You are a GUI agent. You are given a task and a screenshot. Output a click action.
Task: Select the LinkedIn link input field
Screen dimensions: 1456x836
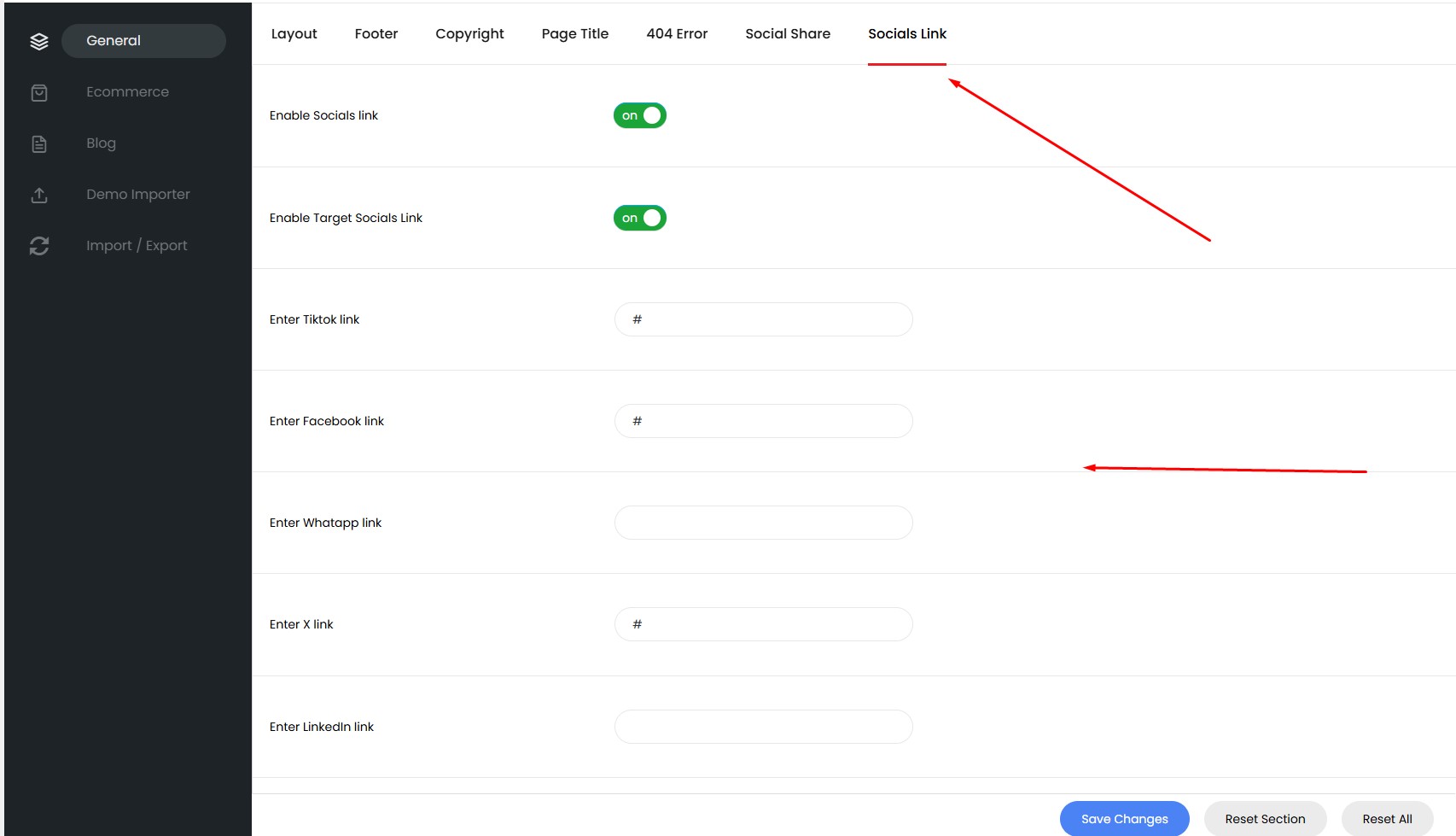point(763,727)
